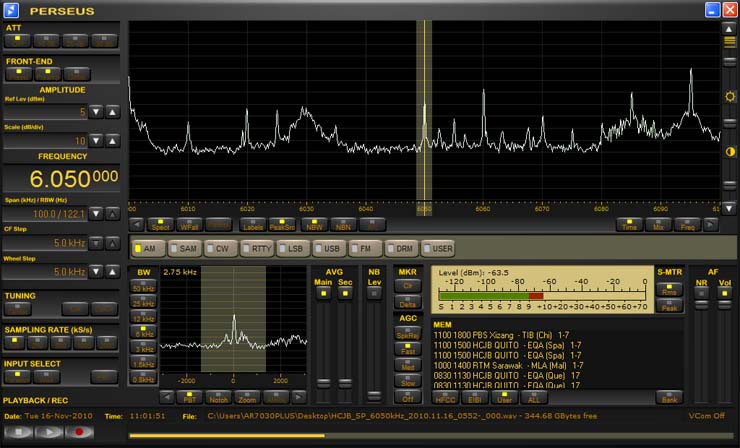Viewport: 740px width, 448px height.
Task: Set bandwidth to 0.8kHz
Action: tap(143, 377)
